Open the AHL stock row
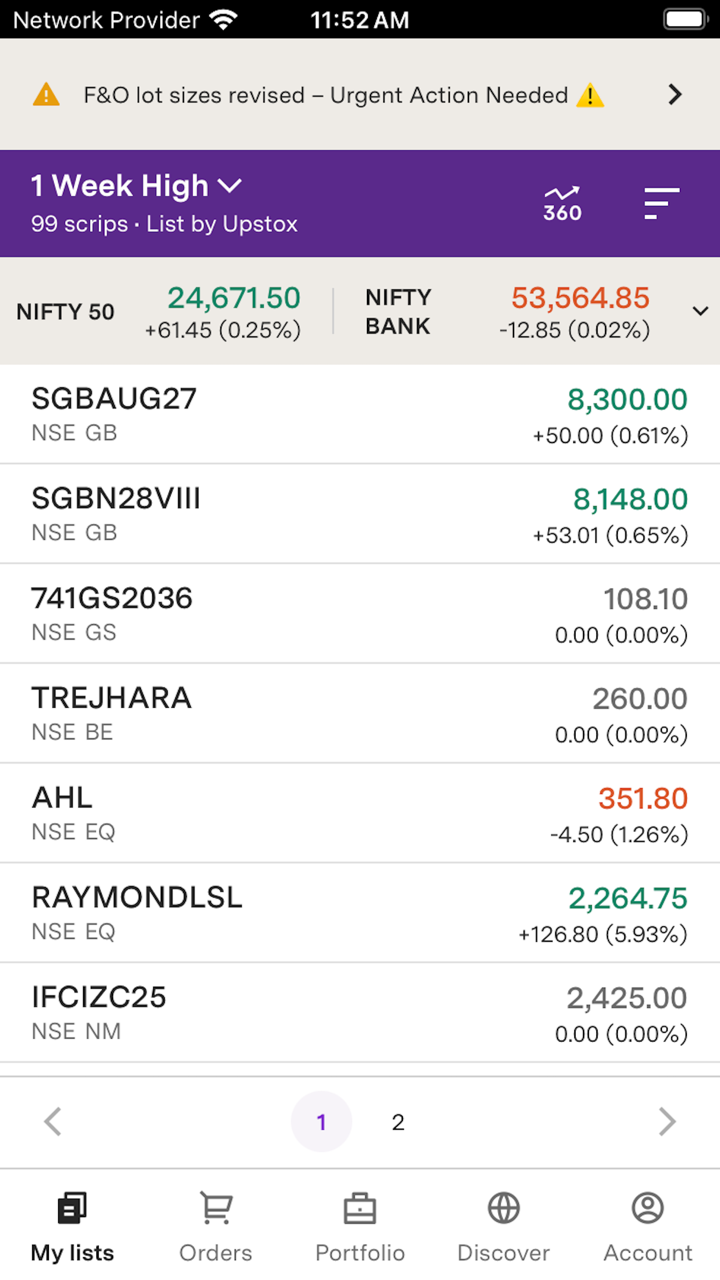 point(360,813)
